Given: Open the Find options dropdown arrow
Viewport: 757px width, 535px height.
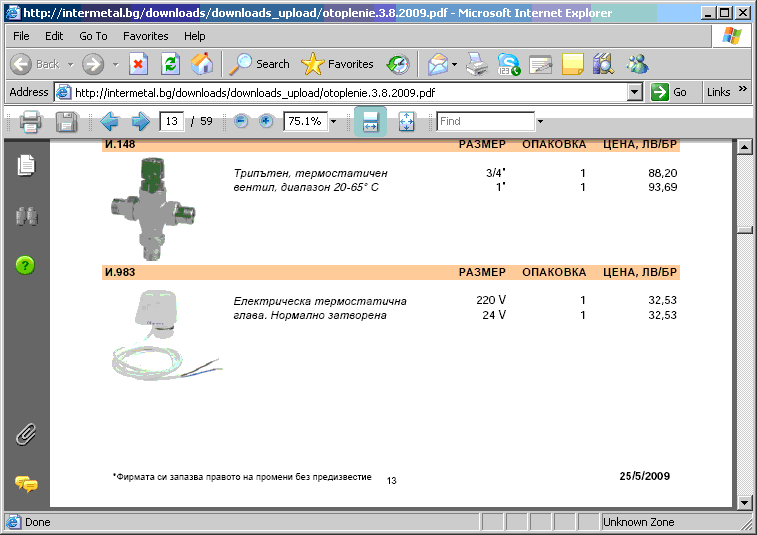Looking at the screenshot, I should coord(540,121).
